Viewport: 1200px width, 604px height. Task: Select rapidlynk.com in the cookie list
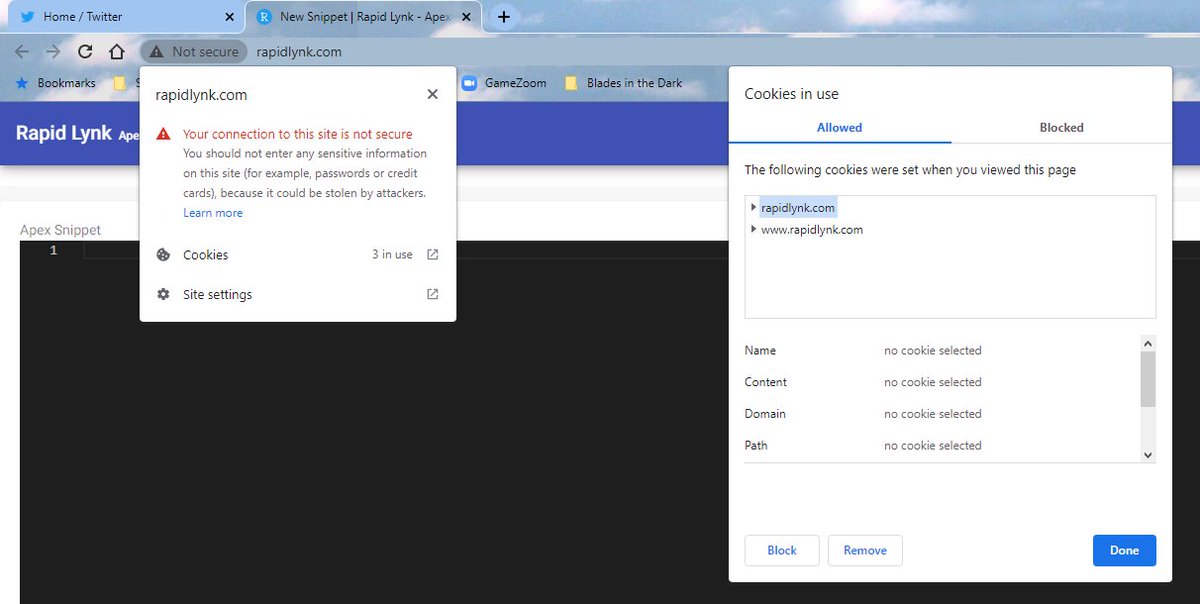click(797, 208)
